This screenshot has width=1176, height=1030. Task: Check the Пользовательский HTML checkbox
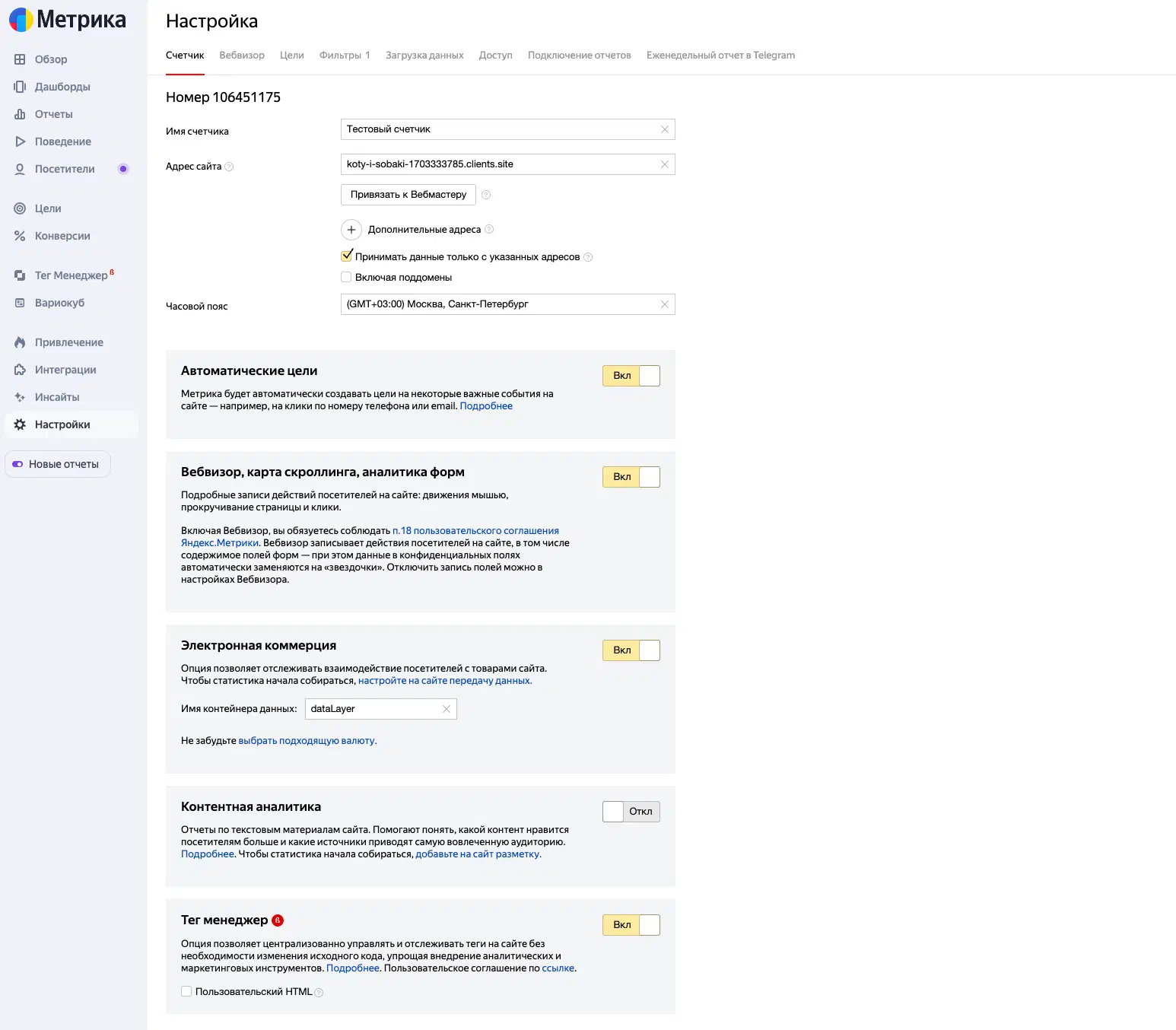point(186,991)
